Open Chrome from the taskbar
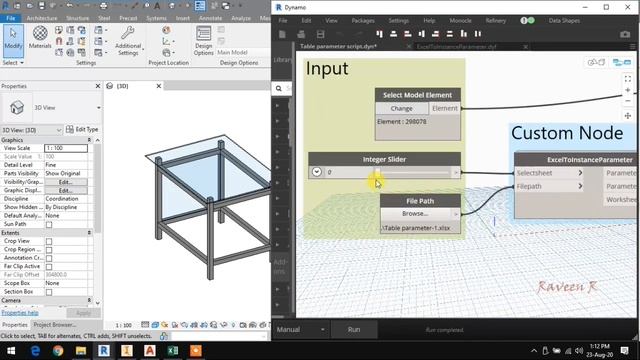The image size is (640, 360). (58, 351)
